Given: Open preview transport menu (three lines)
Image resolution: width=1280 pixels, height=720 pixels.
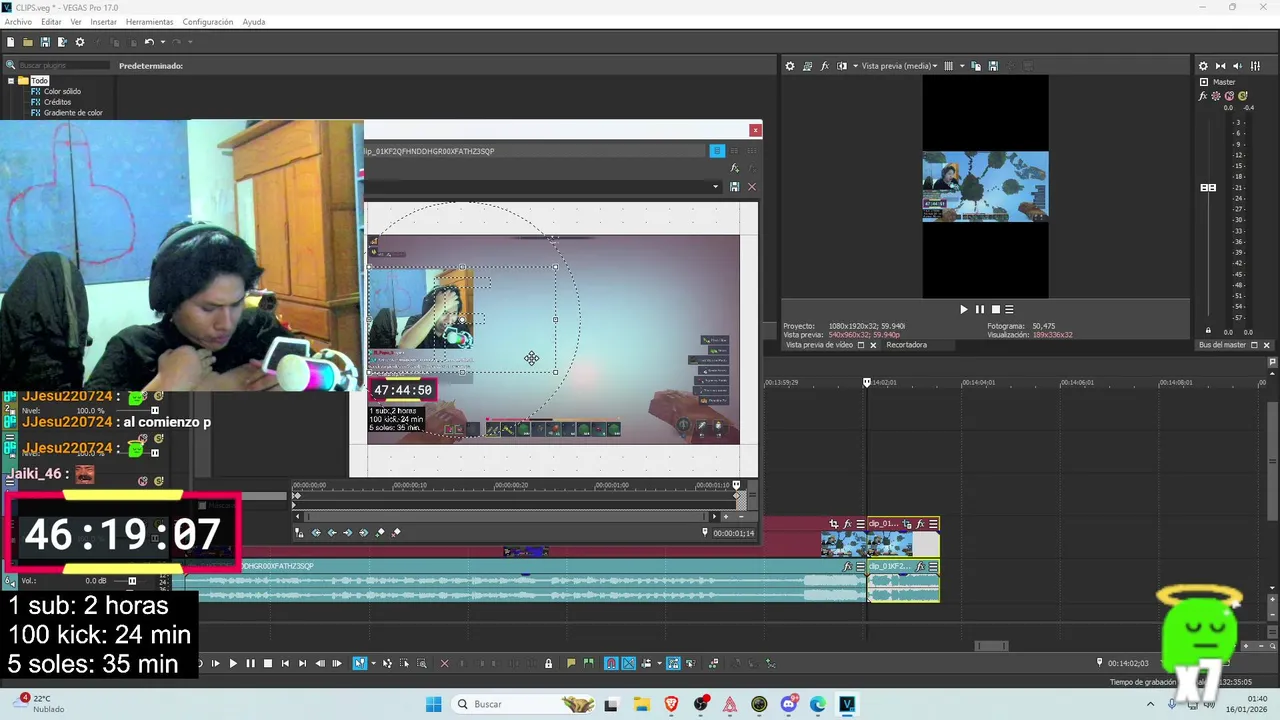Looking at the screenshot, I should click(1009, 309).
